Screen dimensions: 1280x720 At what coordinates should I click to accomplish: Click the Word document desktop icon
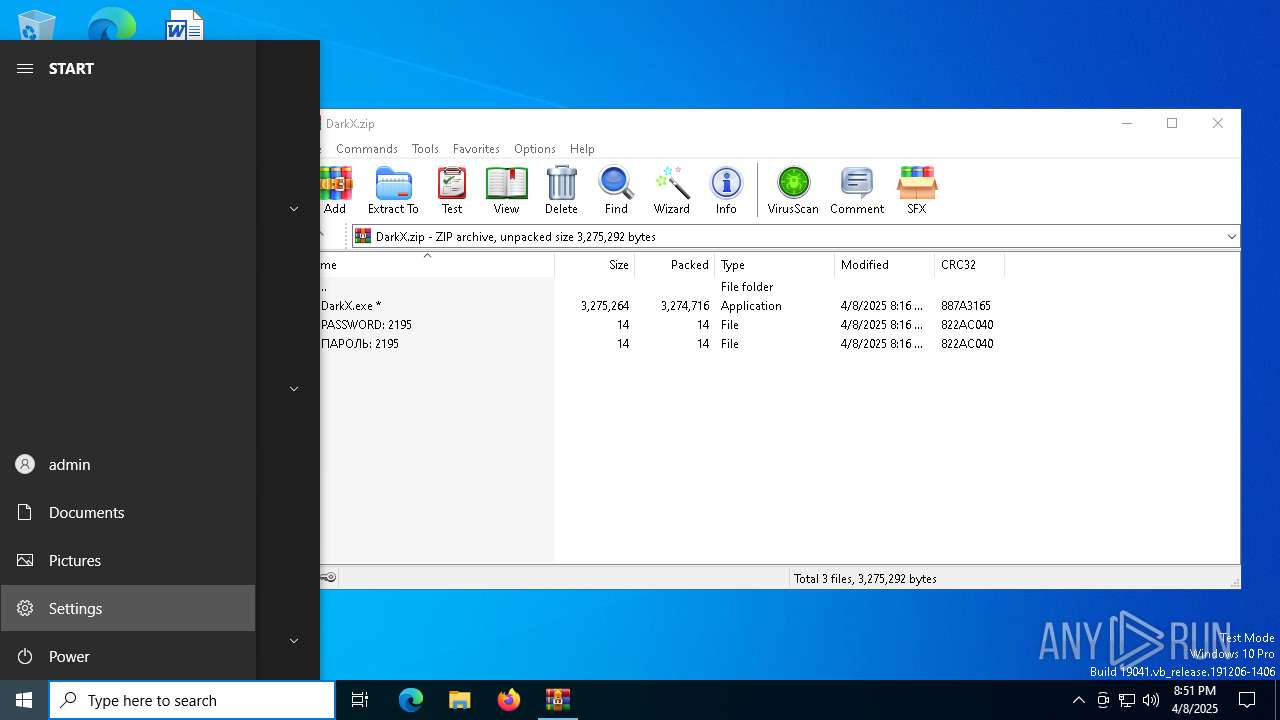(x=184, y=24)
